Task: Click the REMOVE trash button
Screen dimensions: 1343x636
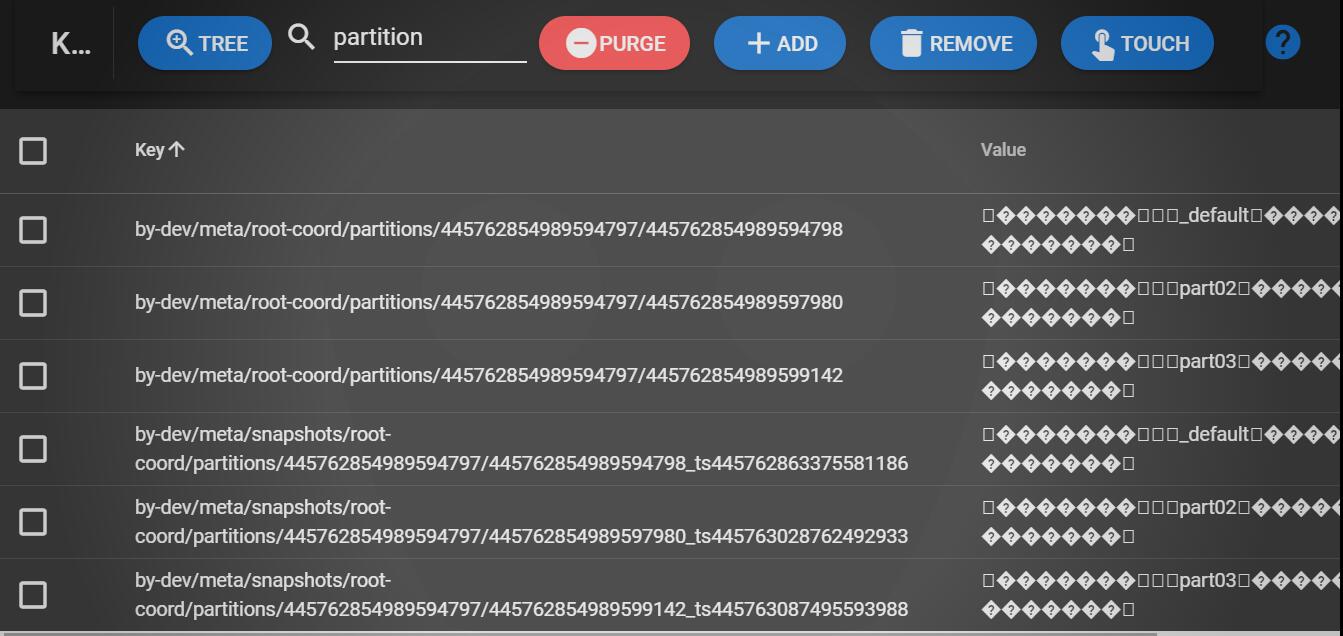Action: click(953, 43)
